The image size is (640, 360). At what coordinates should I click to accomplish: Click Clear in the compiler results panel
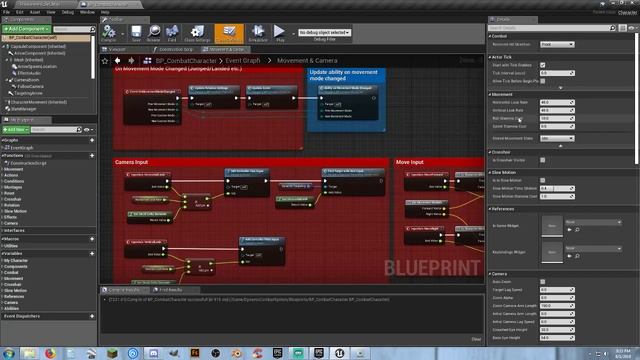click(476, 339)
